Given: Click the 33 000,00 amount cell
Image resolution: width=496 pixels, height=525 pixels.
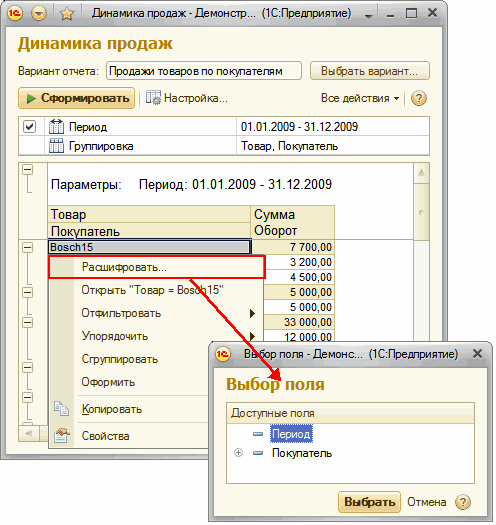Looking at the screenshot, I should (x=298, y=322).
